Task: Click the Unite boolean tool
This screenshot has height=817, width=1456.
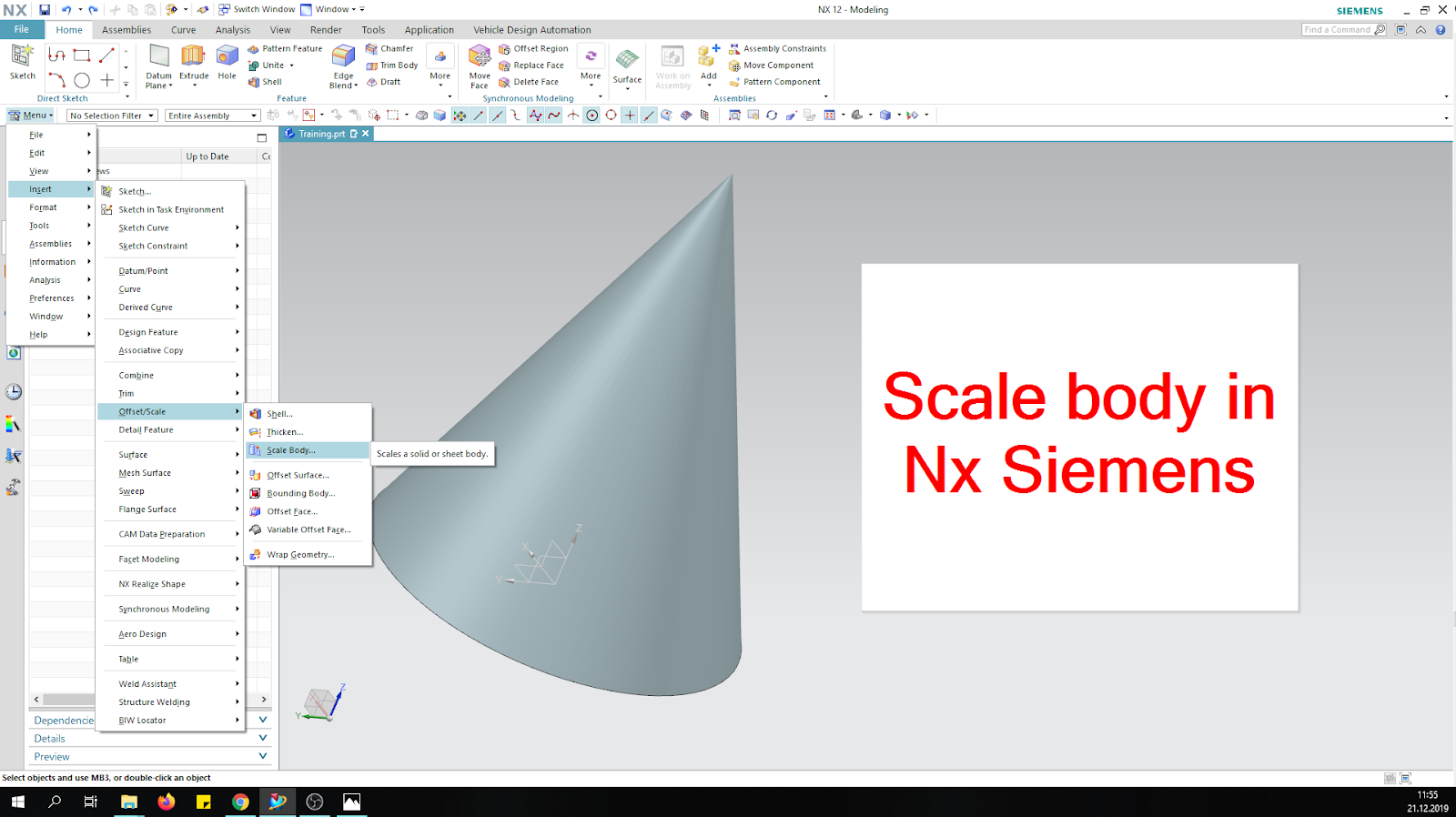Action: tap(266, 66)
